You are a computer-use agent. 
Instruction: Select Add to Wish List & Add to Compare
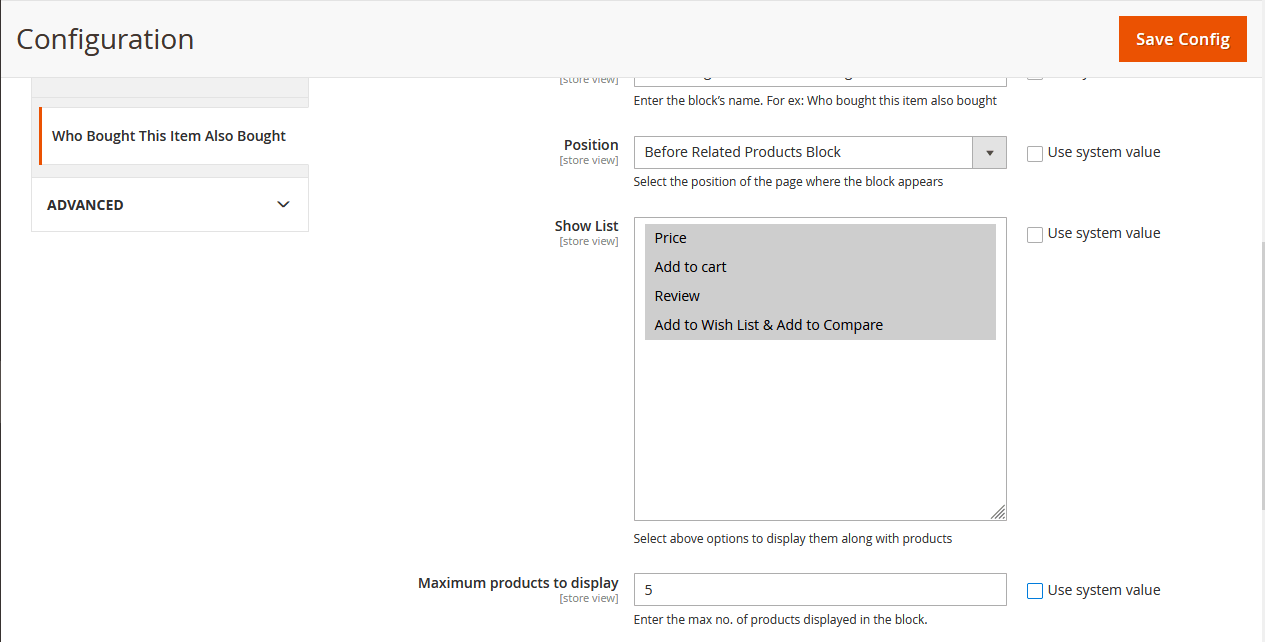click(x=768, y=325)
